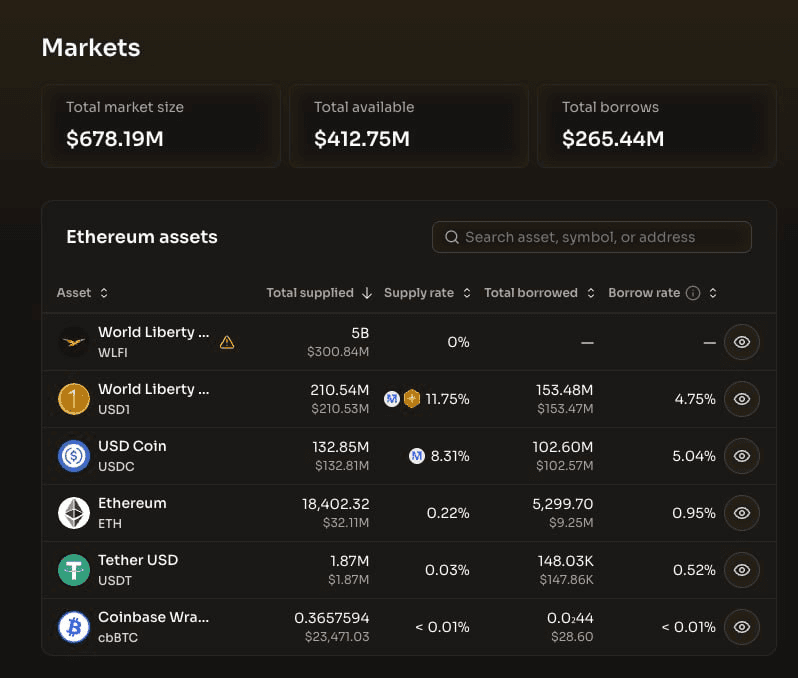Click the cbBTC bitcoin icon

74,627
